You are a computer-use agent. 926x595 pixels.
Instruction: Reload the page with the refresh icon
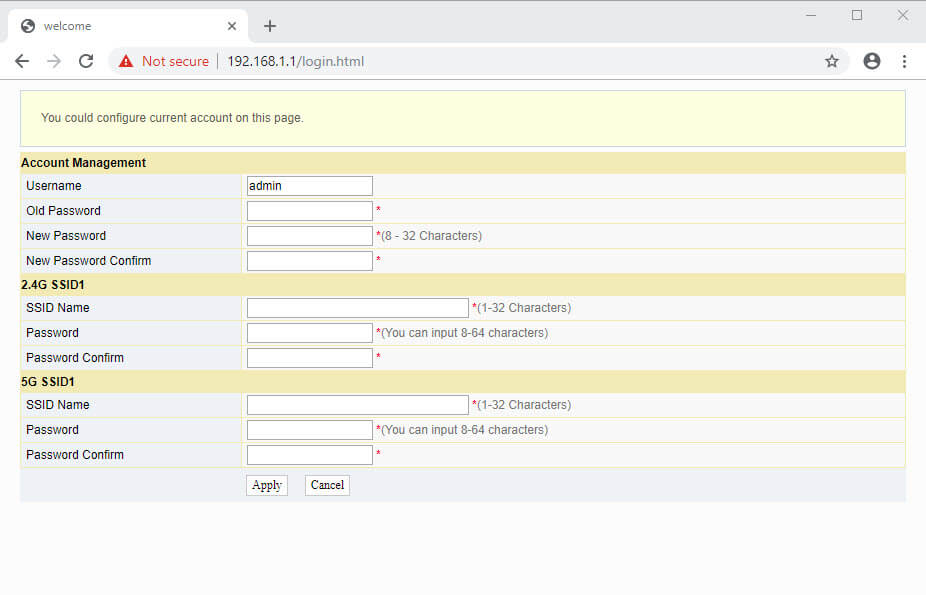click(x=86, y=61)
